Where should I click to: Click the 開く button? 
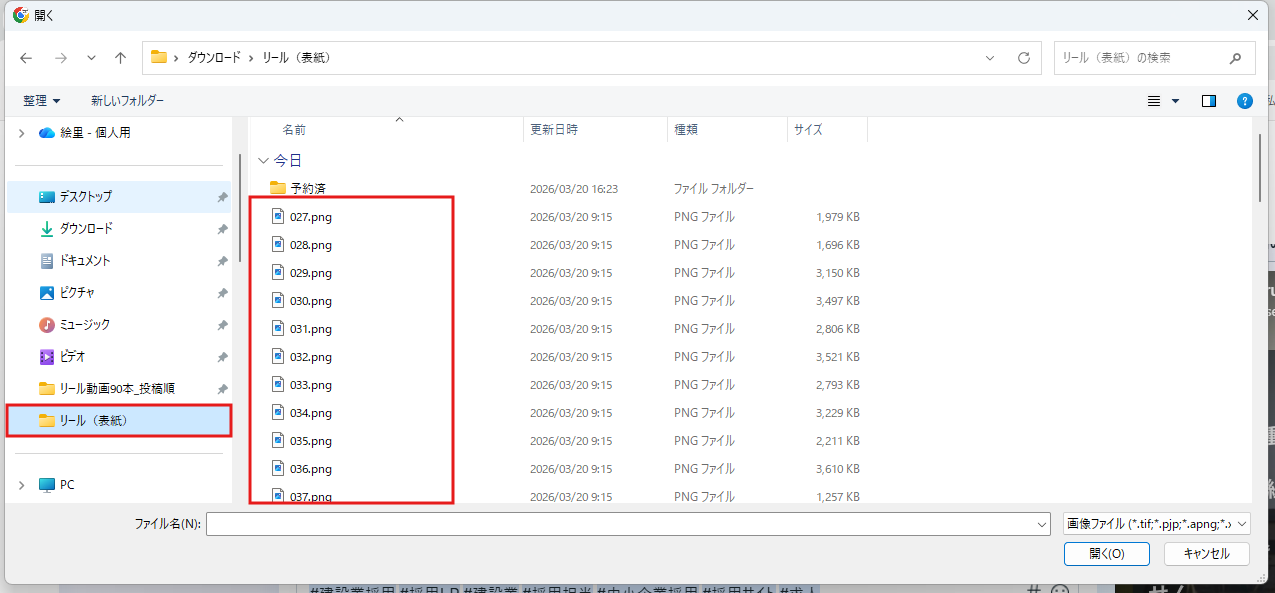pyautogui.click(x=1106, y=553)
